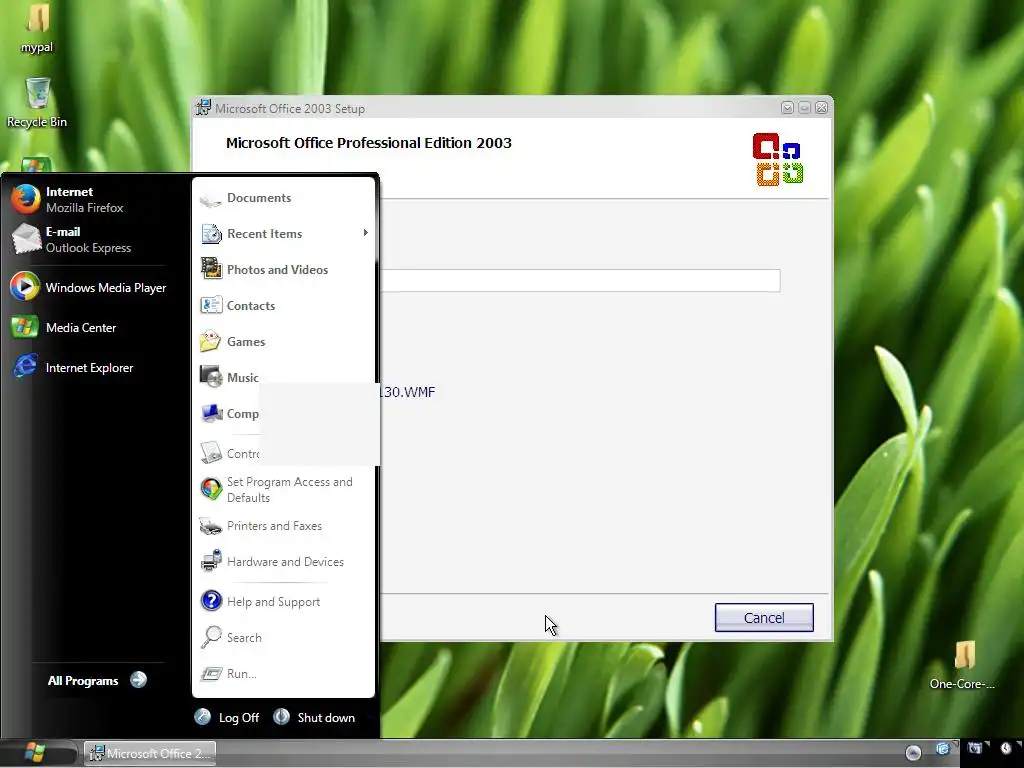This screenshot has height=768, width=1024.
Task: Click the Music icon in Start menu
Action: [x=211, y=377]
